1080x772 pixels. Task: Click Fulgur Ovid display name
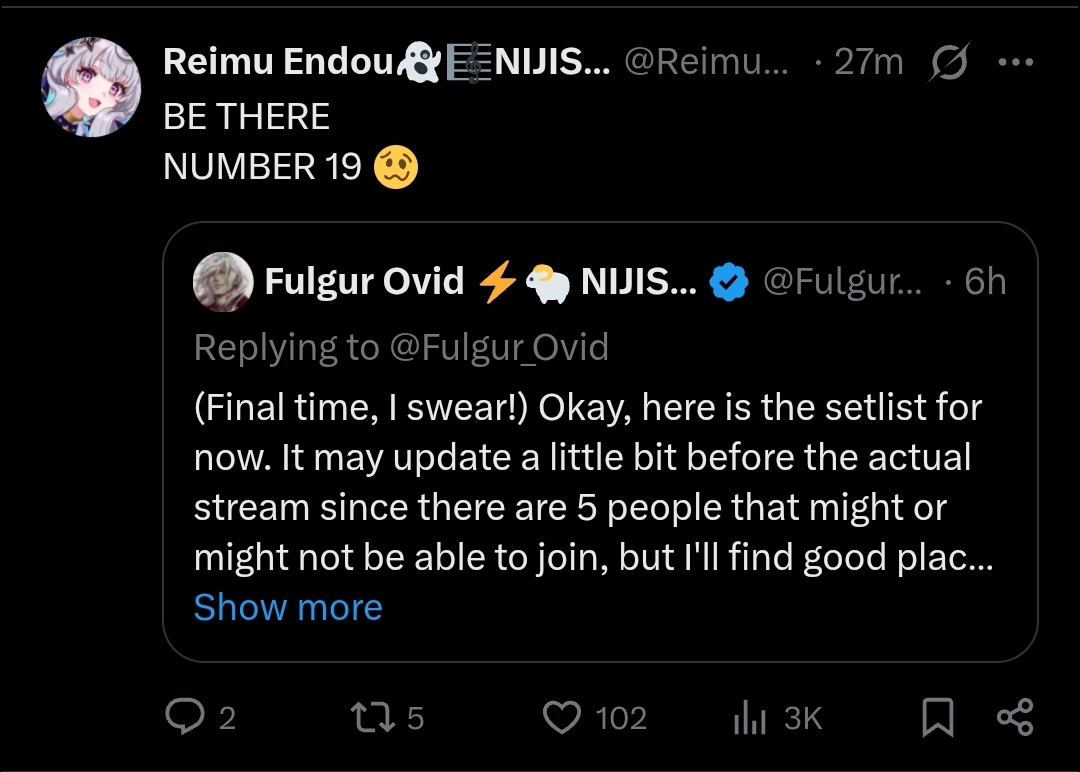coord(364,282)
